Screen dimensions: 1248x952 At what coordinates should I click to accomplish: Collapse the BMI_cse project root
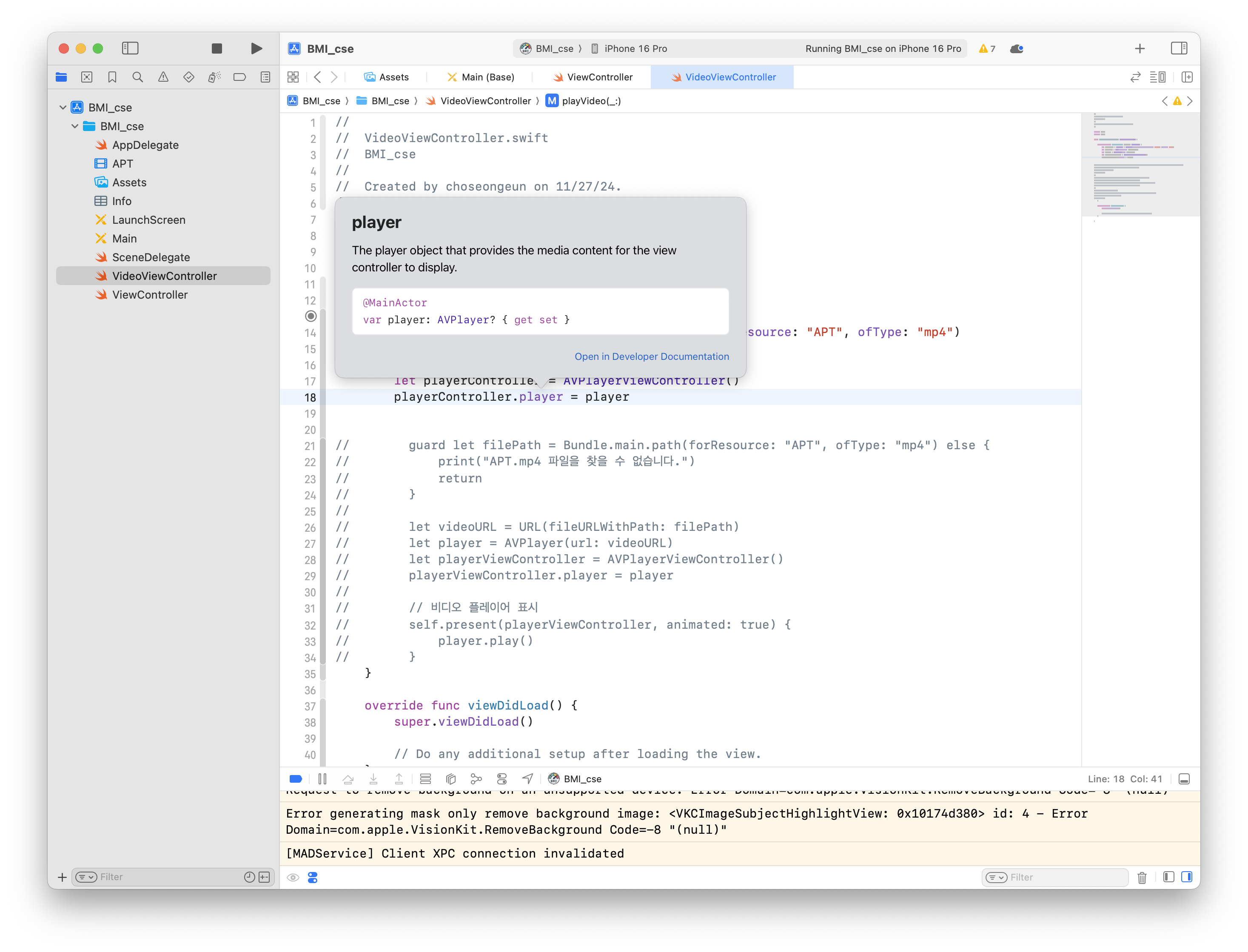[x=63, y=108]
